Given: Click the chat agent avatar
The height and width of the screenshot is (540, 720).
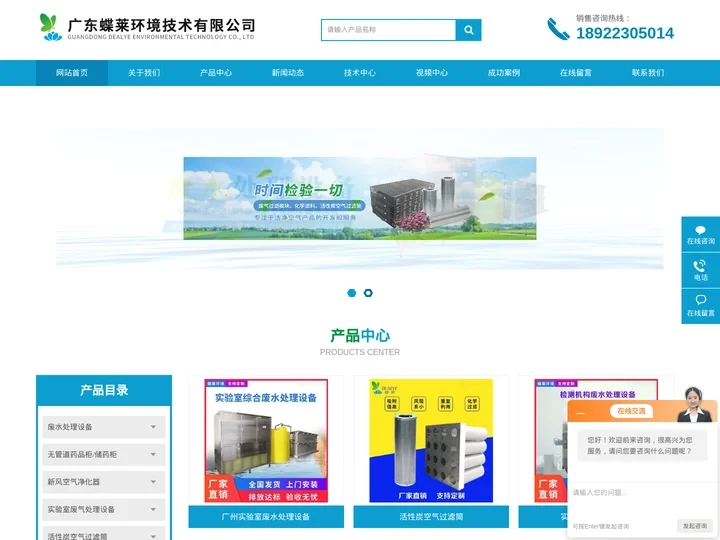Looking at the screenshot, I should click(x=693, y=405).
